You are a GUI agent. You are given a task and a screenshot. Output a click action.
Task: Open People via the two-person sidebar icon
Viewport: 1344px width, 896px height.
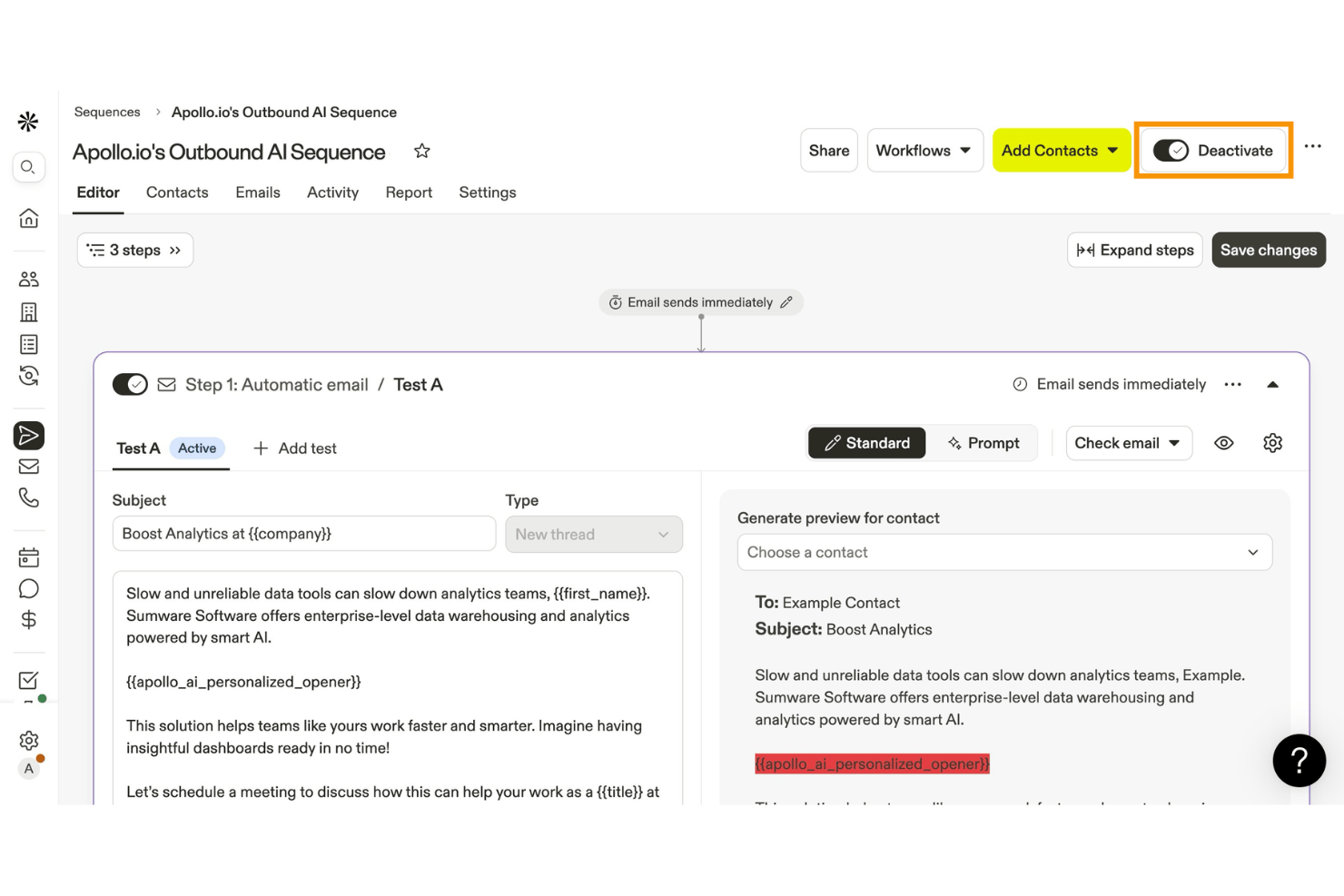pyautogui.click(x=29, y=279)
